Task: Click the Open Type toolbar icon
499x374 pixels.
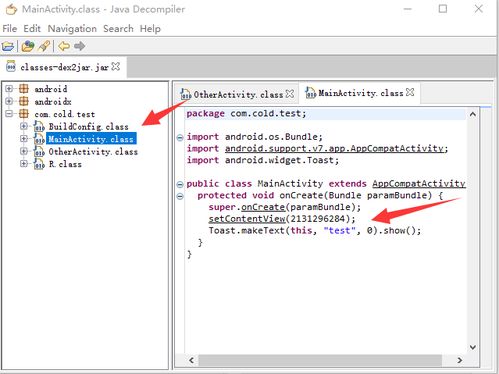Action: pos(28,46)
